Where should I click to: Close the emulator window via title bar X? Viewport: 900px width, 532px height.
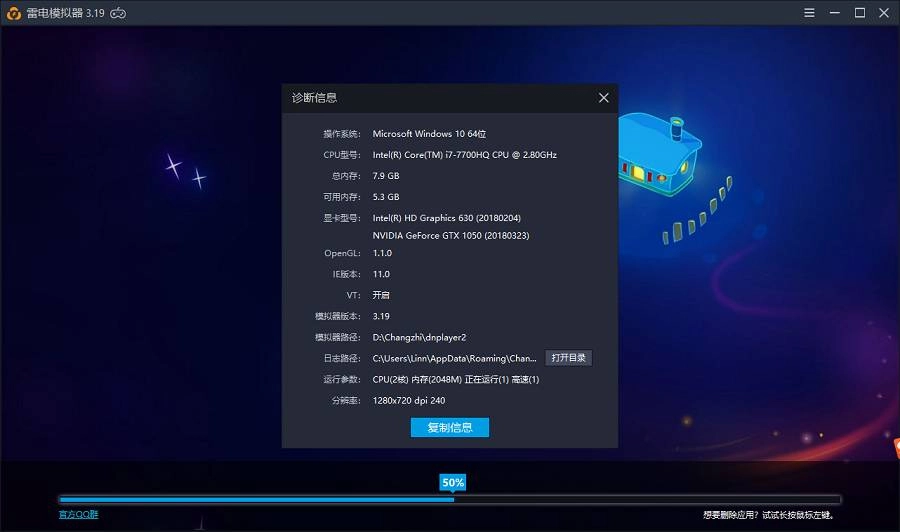(x=884, y=13)
